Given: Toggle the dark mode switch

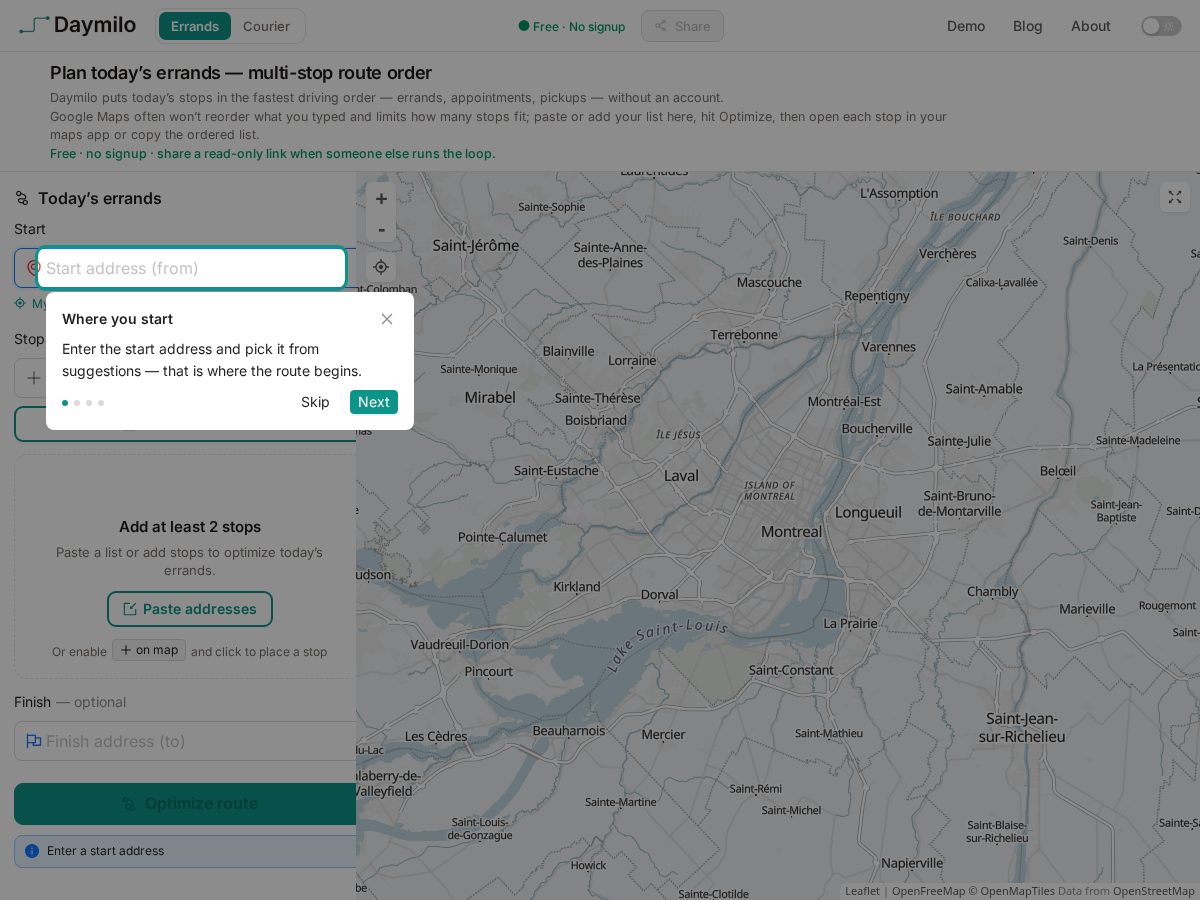Looking at the screenshot, I should [1160, 26].
